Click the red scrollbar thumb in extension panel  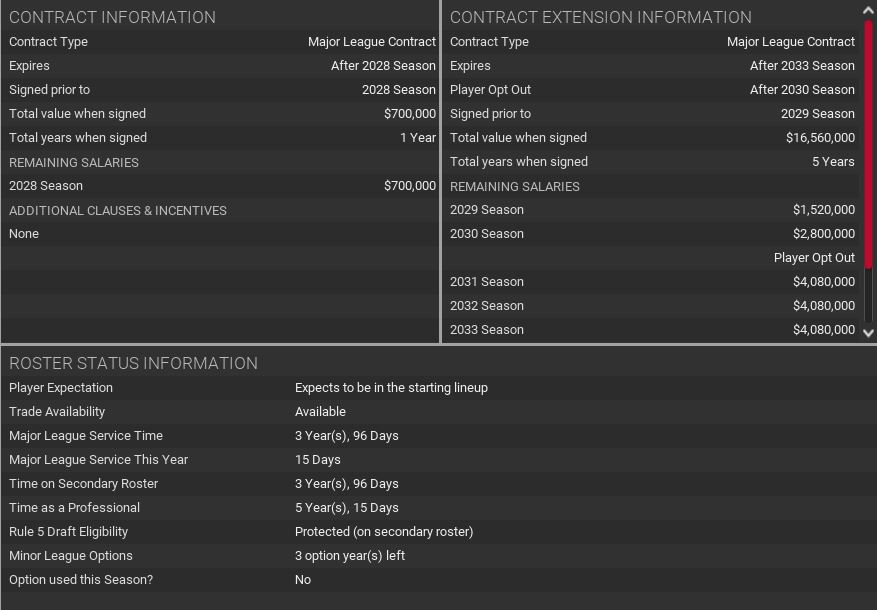coord(868,140)
